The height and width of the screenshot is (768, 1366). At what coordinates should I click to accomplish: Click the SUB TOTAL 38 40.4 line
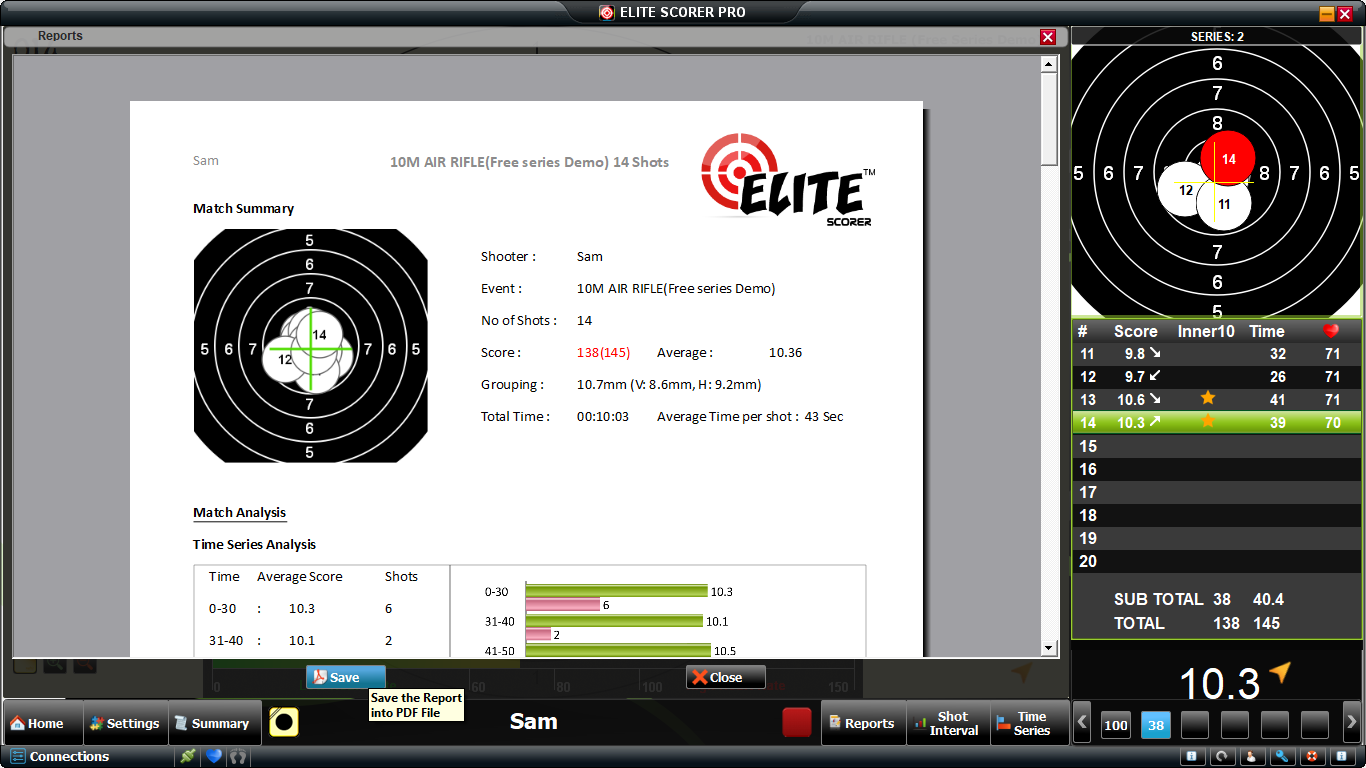[1199, 599]
